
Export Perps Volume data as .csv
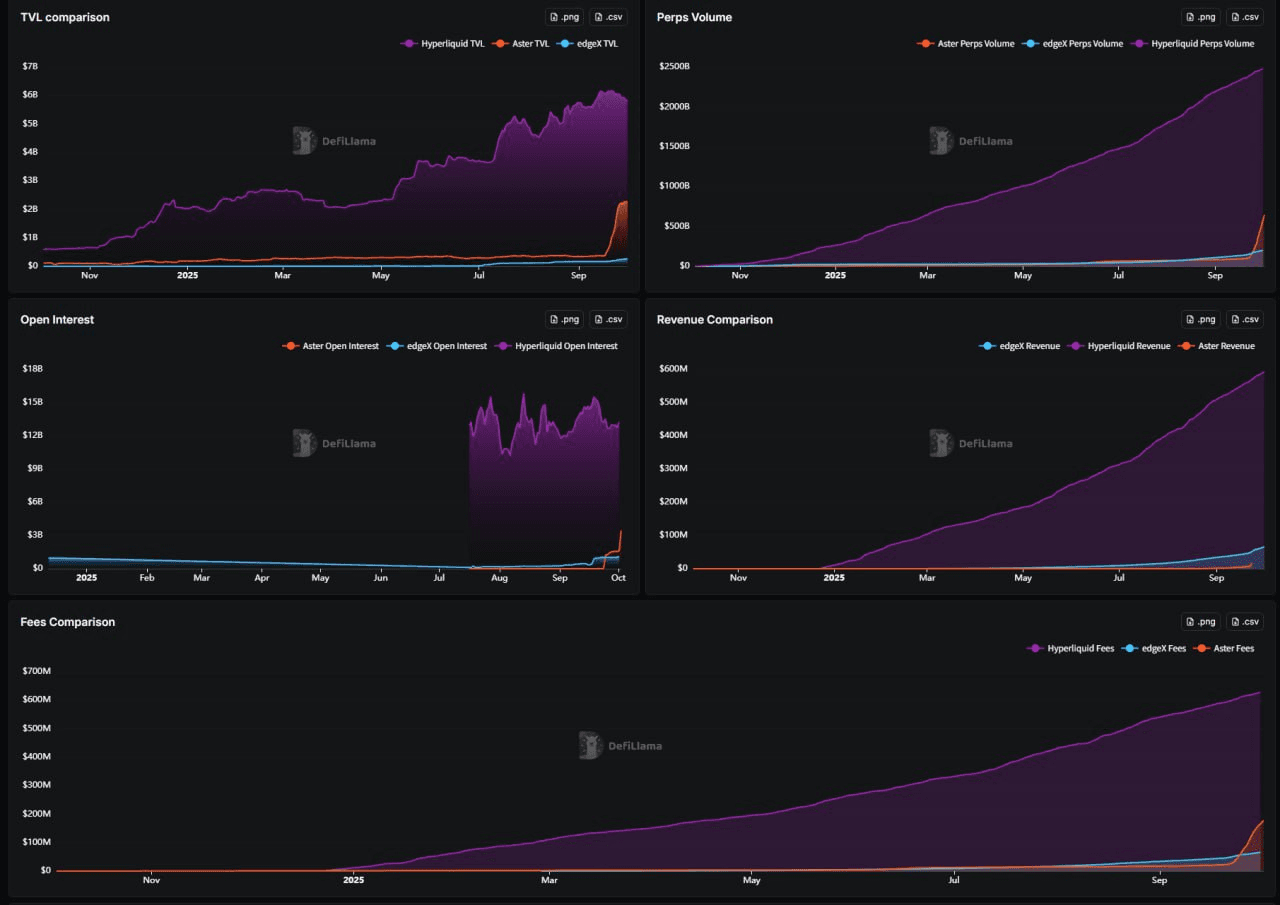click(x=1245, y=17)
